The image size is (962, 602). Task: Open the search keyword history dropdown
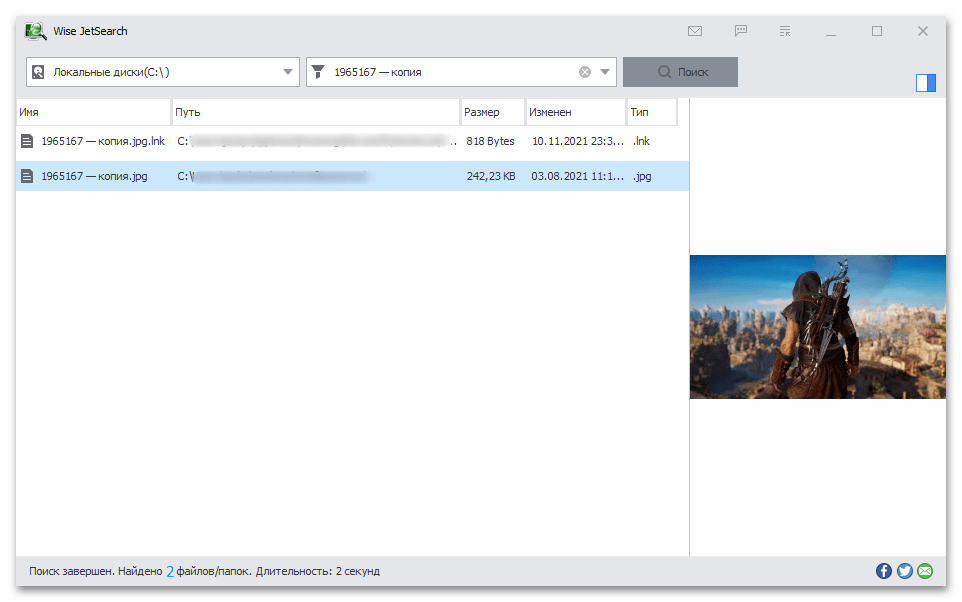click(x=605, y=72)
